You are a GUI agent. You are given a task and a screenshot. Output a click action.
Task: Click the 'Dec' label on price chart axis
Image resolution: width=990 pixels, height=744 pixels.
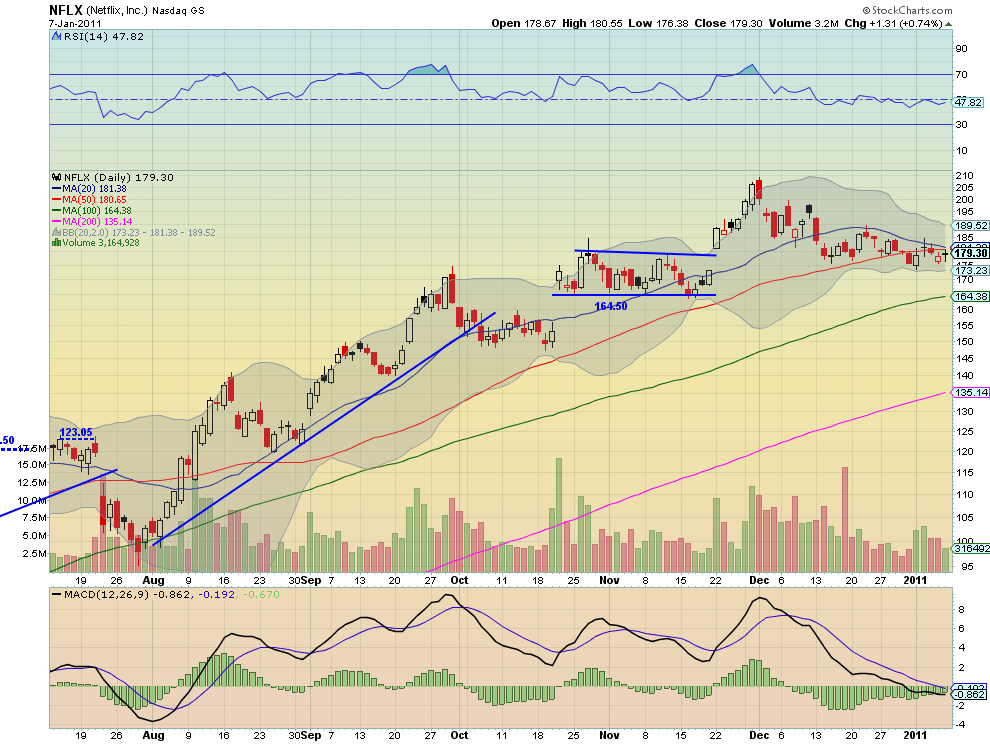[x=759, y=580]
